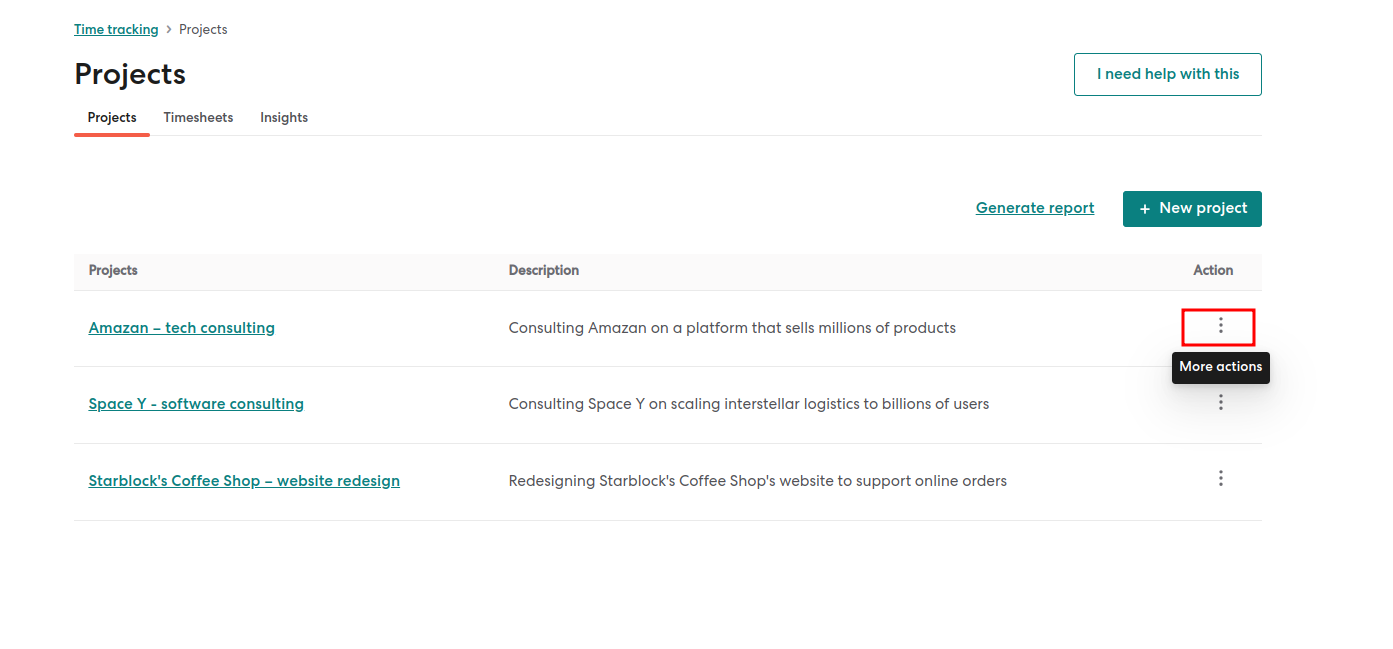The height and width of the screenshot is (649, 1393).
Task: Open the actions menu for Starblock's Coffee Shop row
Action: (1220, 479)
